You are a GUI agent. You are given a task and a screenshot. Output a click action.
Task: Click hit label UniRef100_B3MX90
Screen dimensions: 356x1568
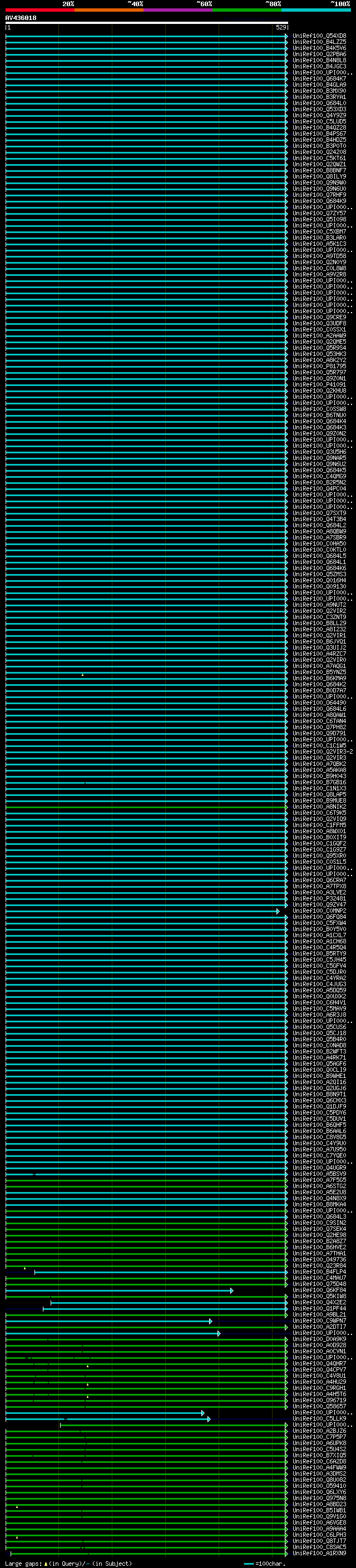[x=319, y=91]
